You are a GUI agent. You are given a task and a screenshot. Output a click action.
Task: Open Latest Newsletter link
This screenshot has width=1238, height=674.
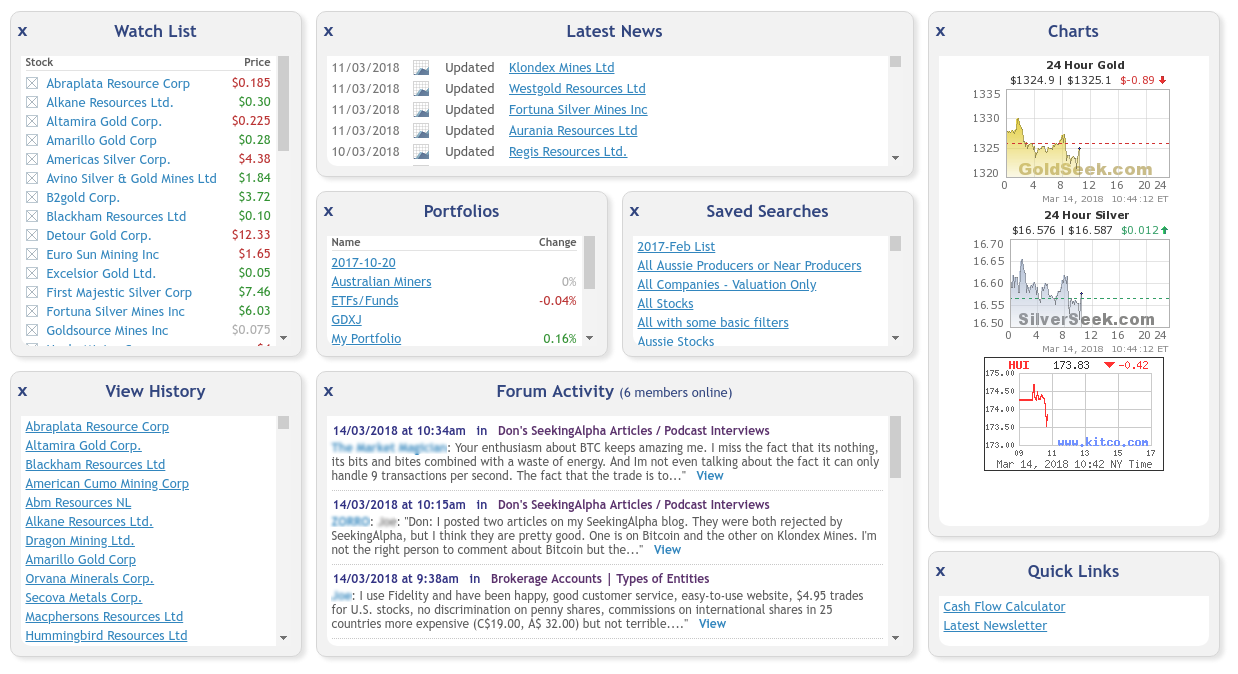995,626
